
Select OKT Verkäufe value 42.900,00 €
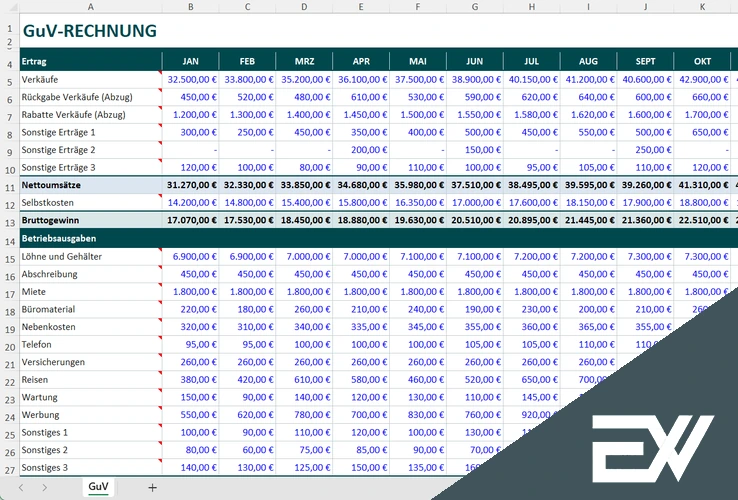[x=702, y=80]
